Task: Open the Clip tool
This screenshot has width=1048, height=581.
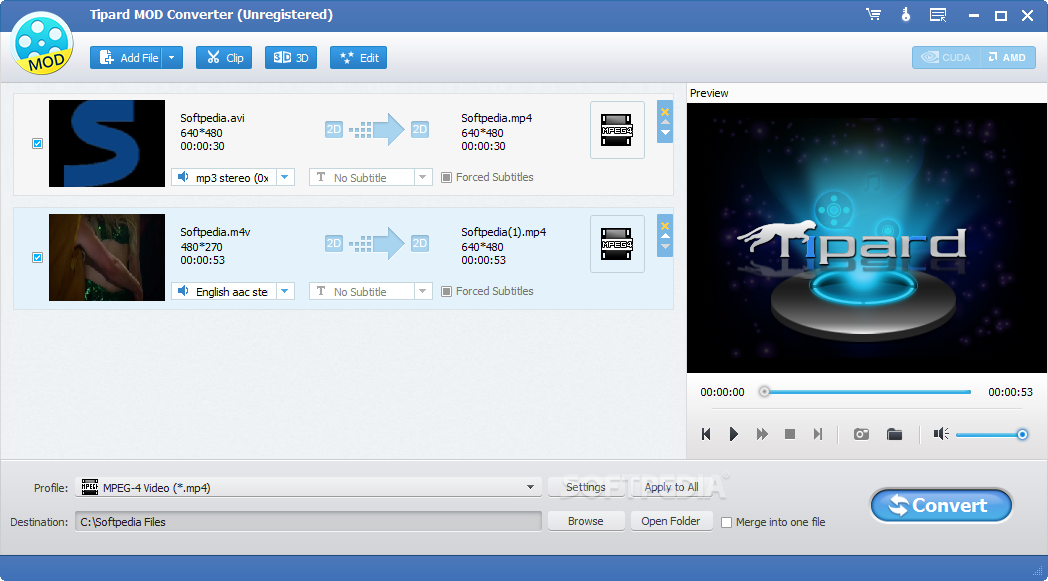Action: [224, 57]
